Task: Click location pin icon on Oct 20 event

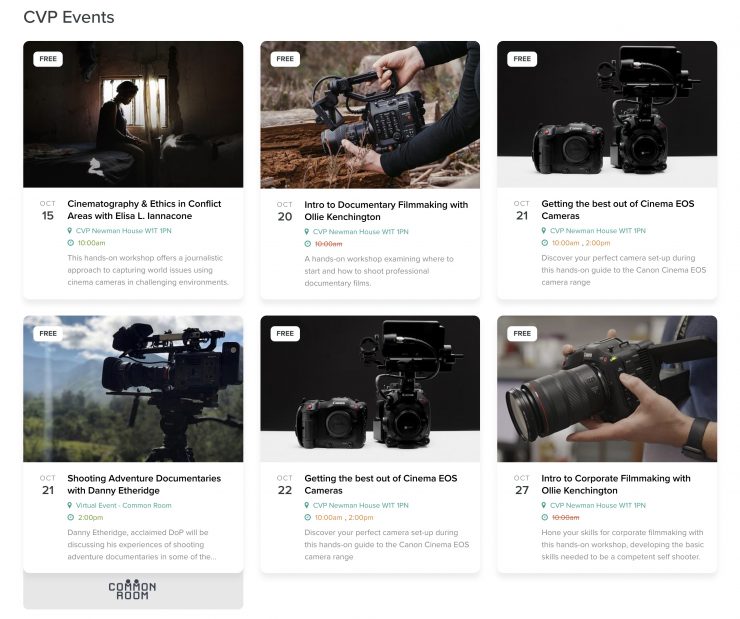Action: (307, 231)
